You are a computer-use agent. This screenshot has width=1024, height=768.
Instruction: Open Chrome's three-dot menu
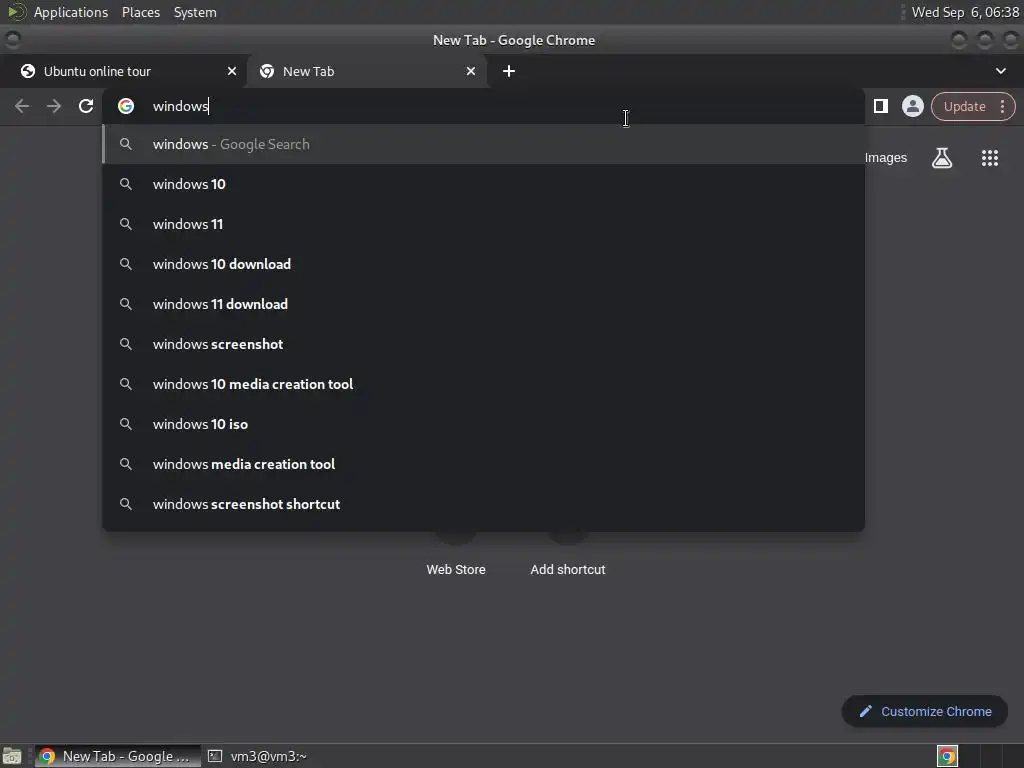click(1002, 106)
